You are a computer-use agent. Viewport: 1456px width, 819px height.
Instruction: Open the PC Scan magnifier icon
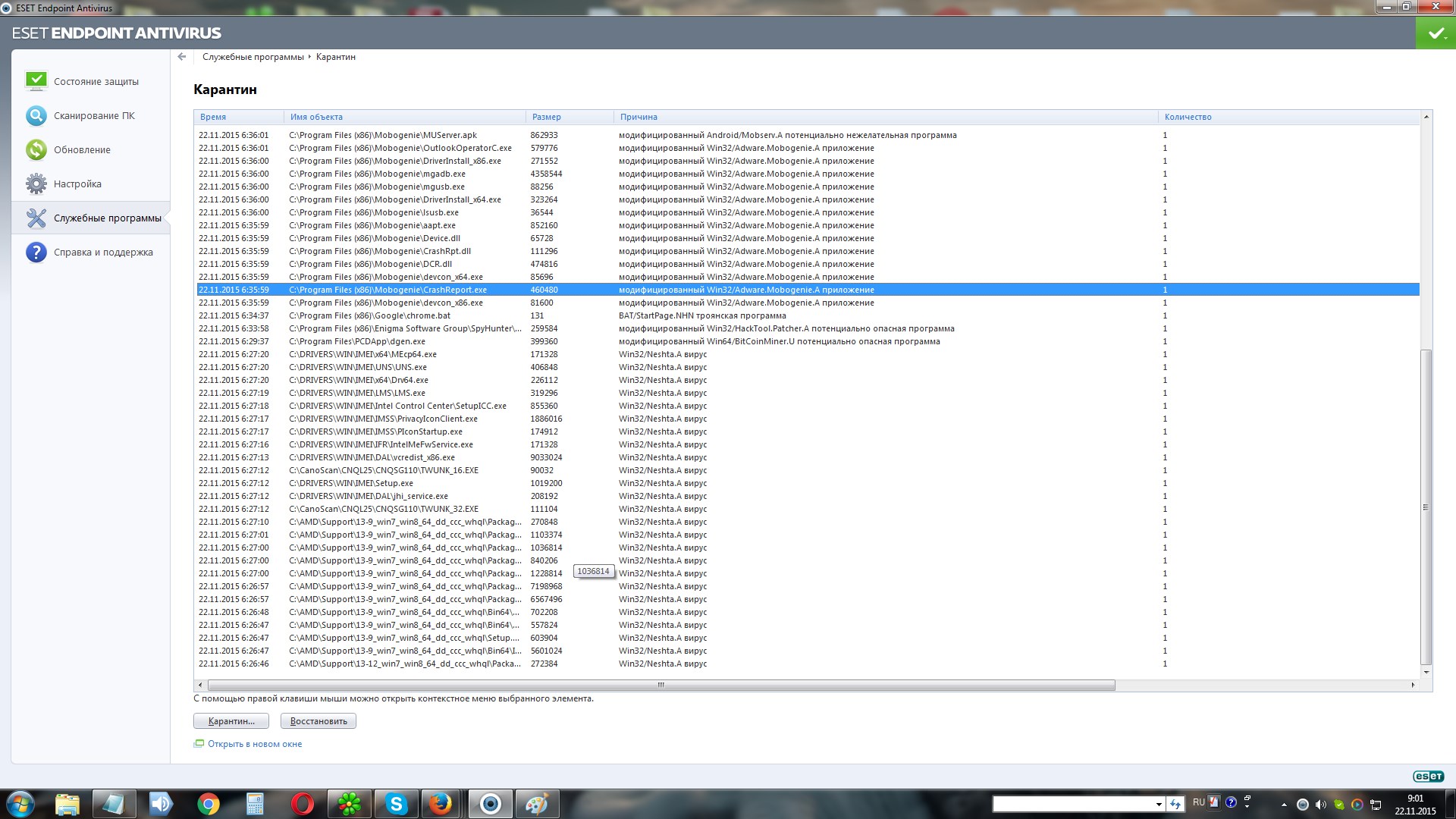click(36, 115)
